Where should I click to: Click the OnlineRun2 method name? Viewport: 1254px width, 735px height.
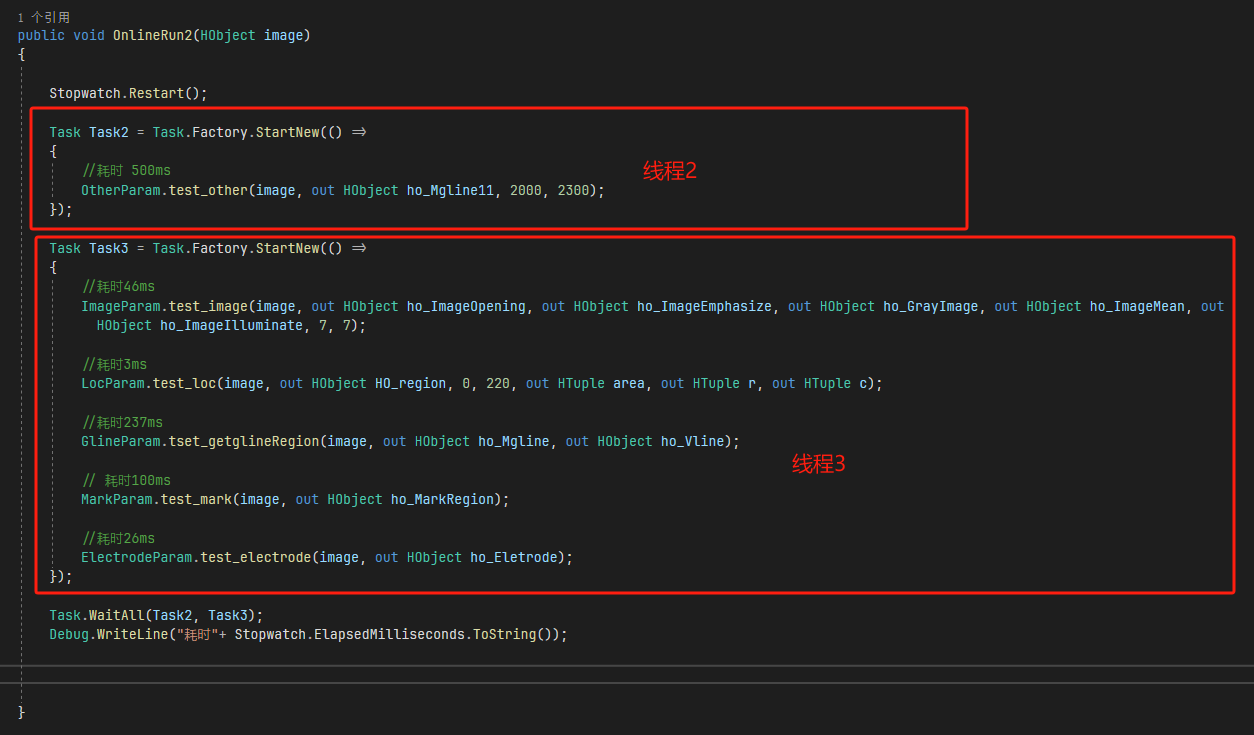(x=152, y=35)
